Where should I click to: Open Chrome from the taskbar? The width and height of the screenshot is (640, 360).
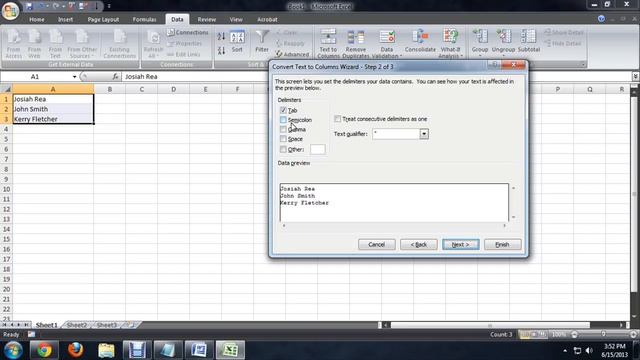[x=44, y=350]
